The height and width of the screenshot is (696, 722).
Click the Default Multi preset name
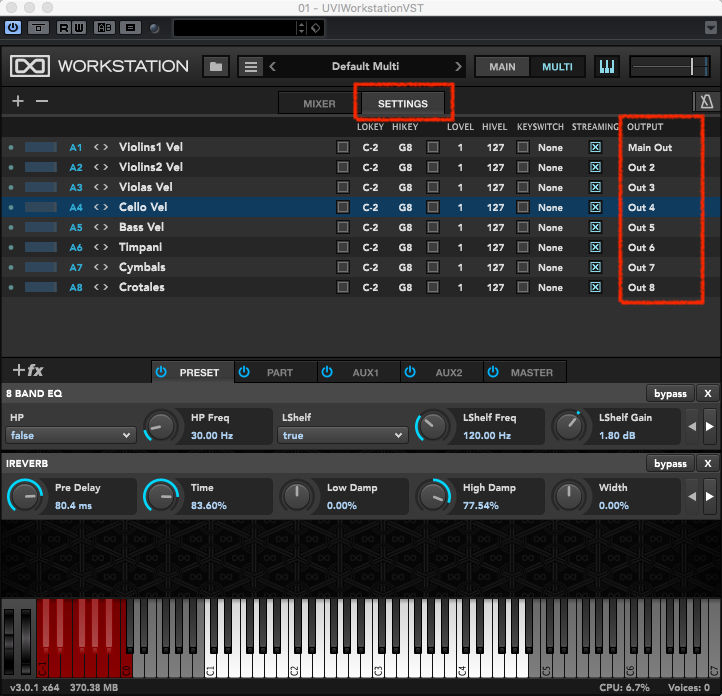365,66
